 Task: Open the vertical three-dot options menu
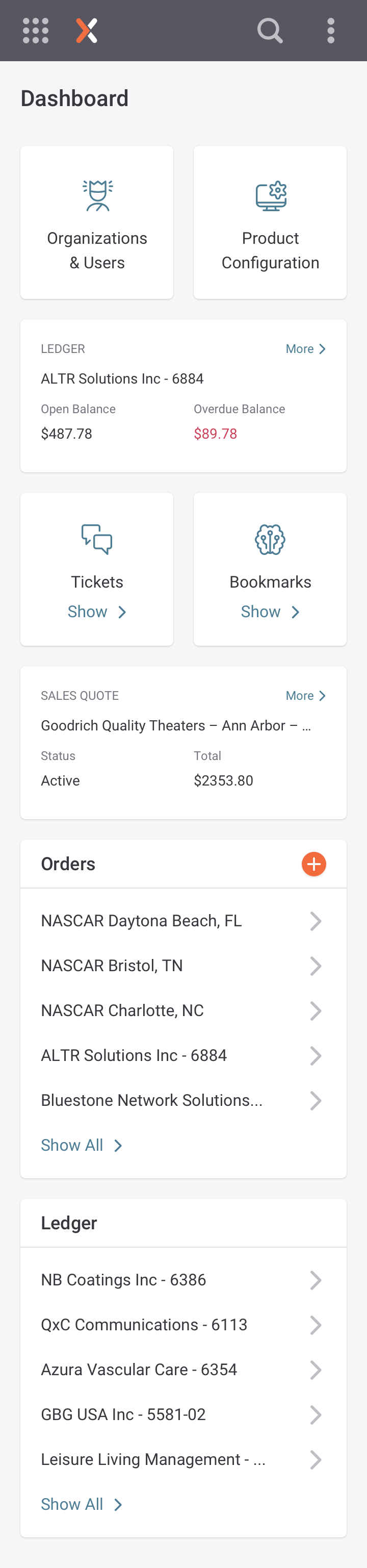[x=330, y=31]
